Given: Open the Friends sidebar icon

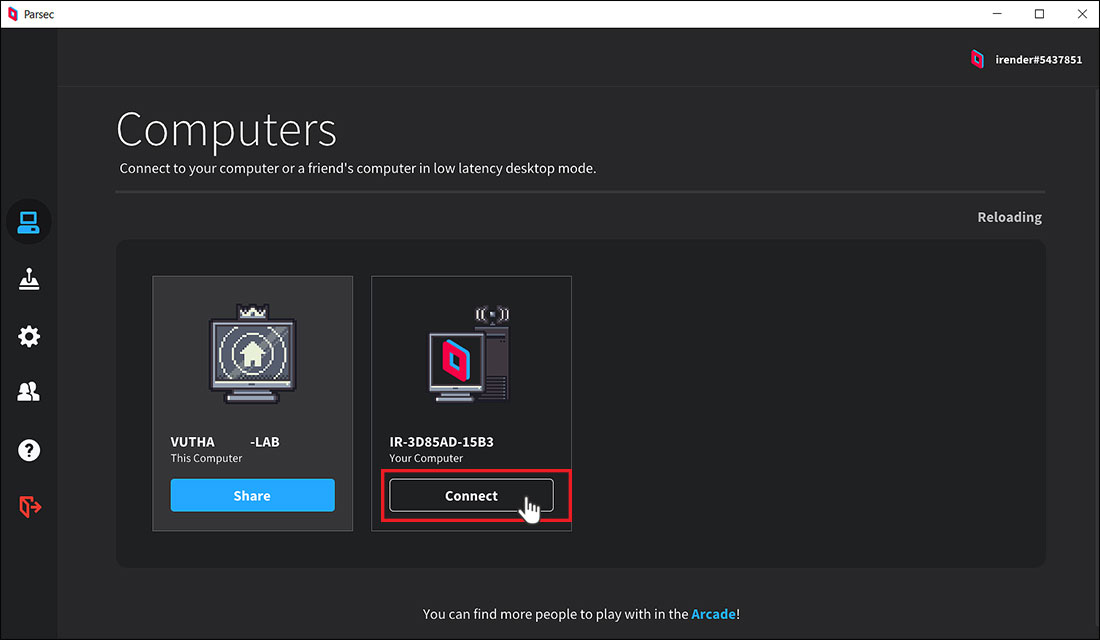Looking at the screenshot, I should (x=29, y=392).
